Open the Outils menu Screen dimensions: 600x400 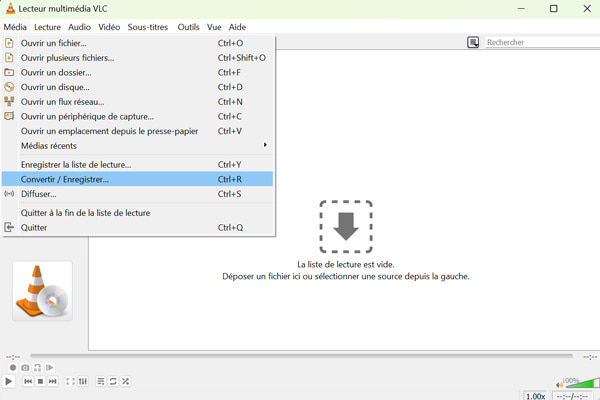(188, 27)
